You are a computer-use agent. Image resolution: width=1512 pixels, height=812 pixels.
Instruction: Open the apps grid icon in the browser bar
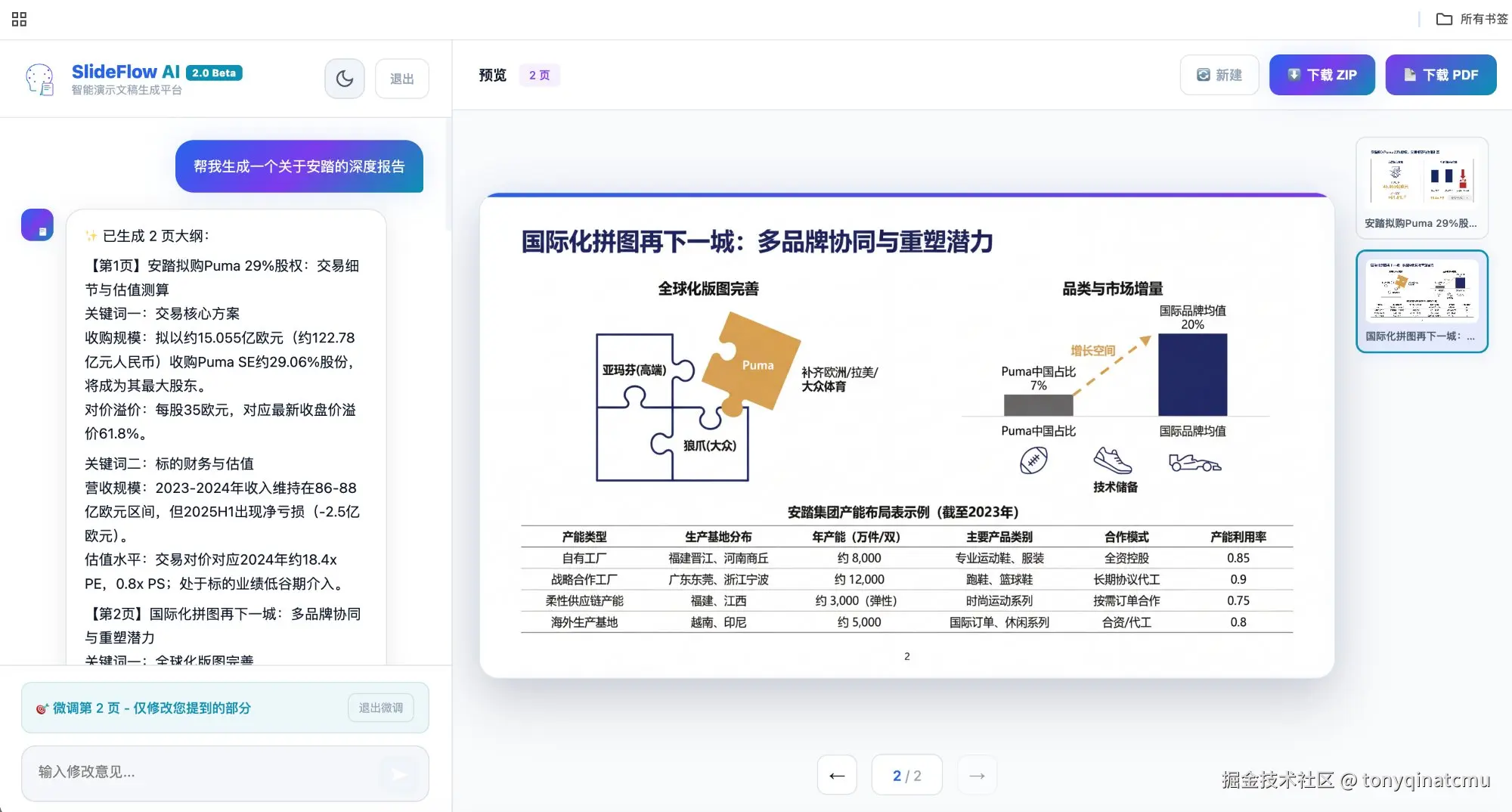[x=20, y=19]
